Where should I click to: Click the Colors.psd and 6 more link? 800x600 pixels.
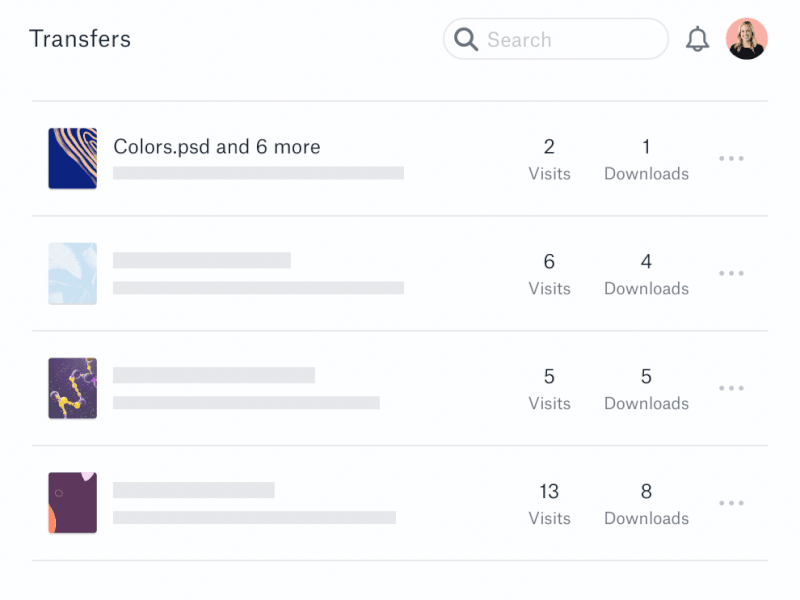pos(216,146)
